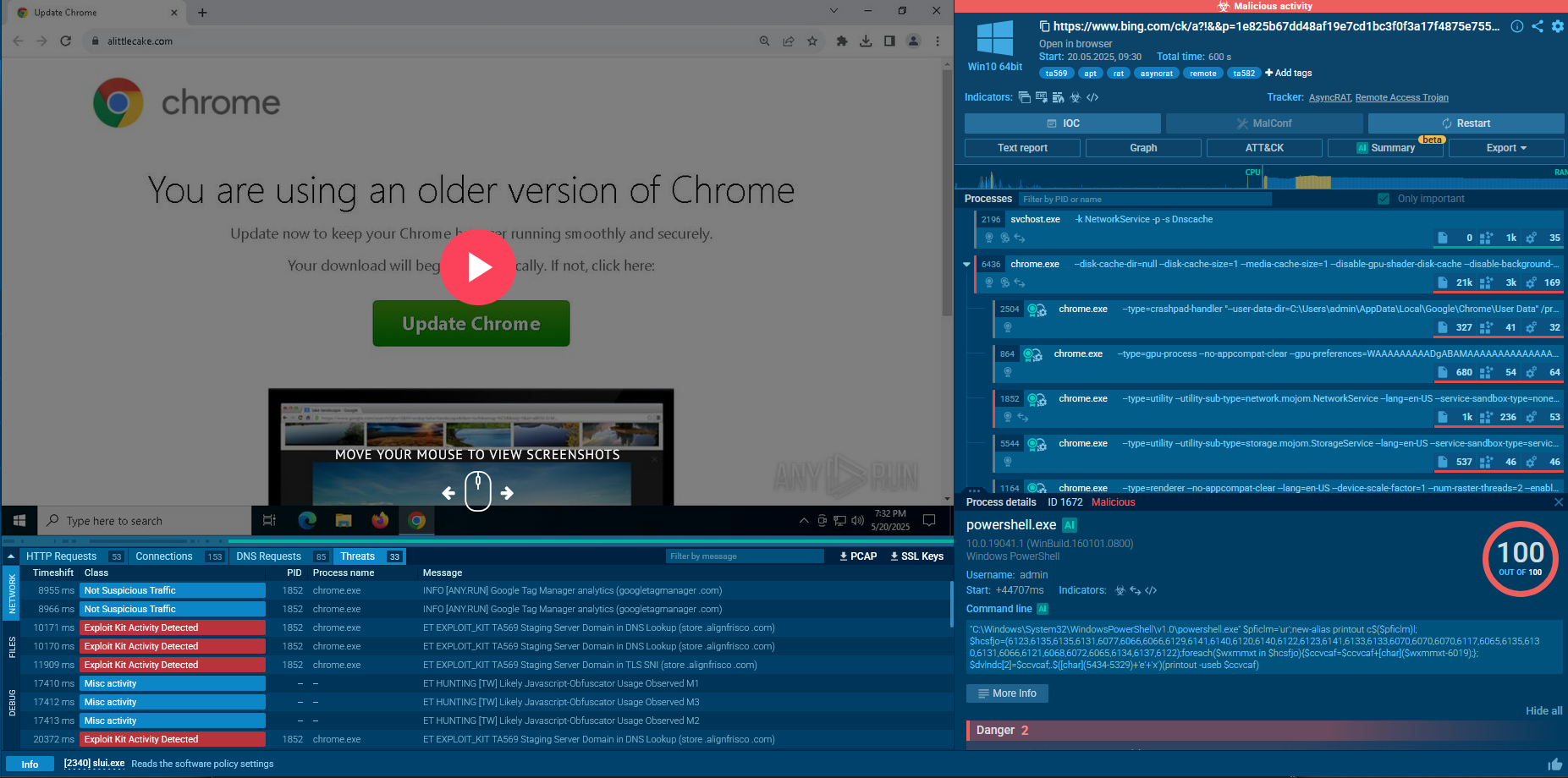Click the Windows Start button
1568x778 pixels.
click(19, 520)
